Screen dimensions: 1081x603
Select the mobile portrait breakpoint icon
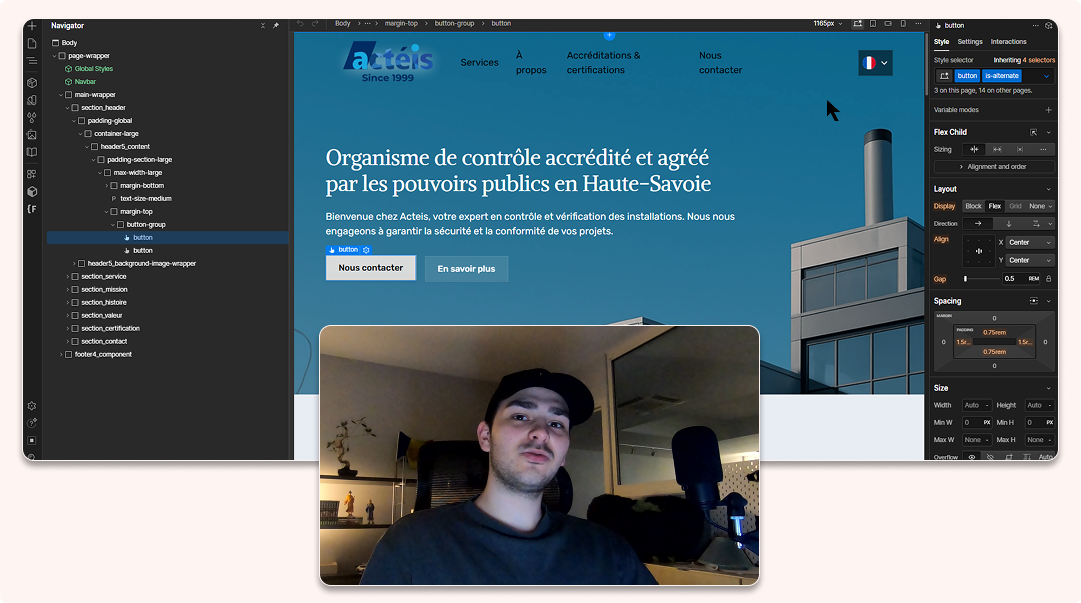point(903,23)
